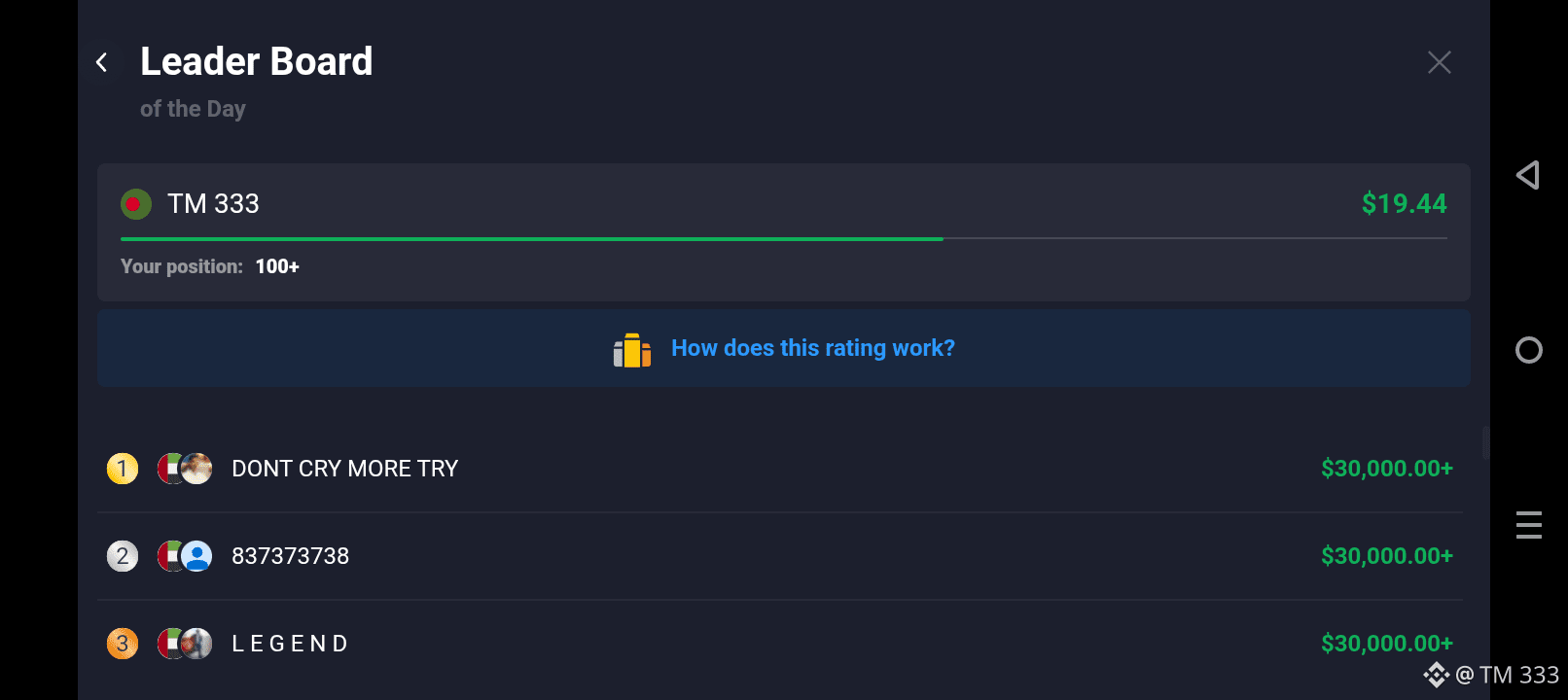Click the Your position 100+ label
The height and width of the screenshot is (700, 1568).
tap(210, 266)
